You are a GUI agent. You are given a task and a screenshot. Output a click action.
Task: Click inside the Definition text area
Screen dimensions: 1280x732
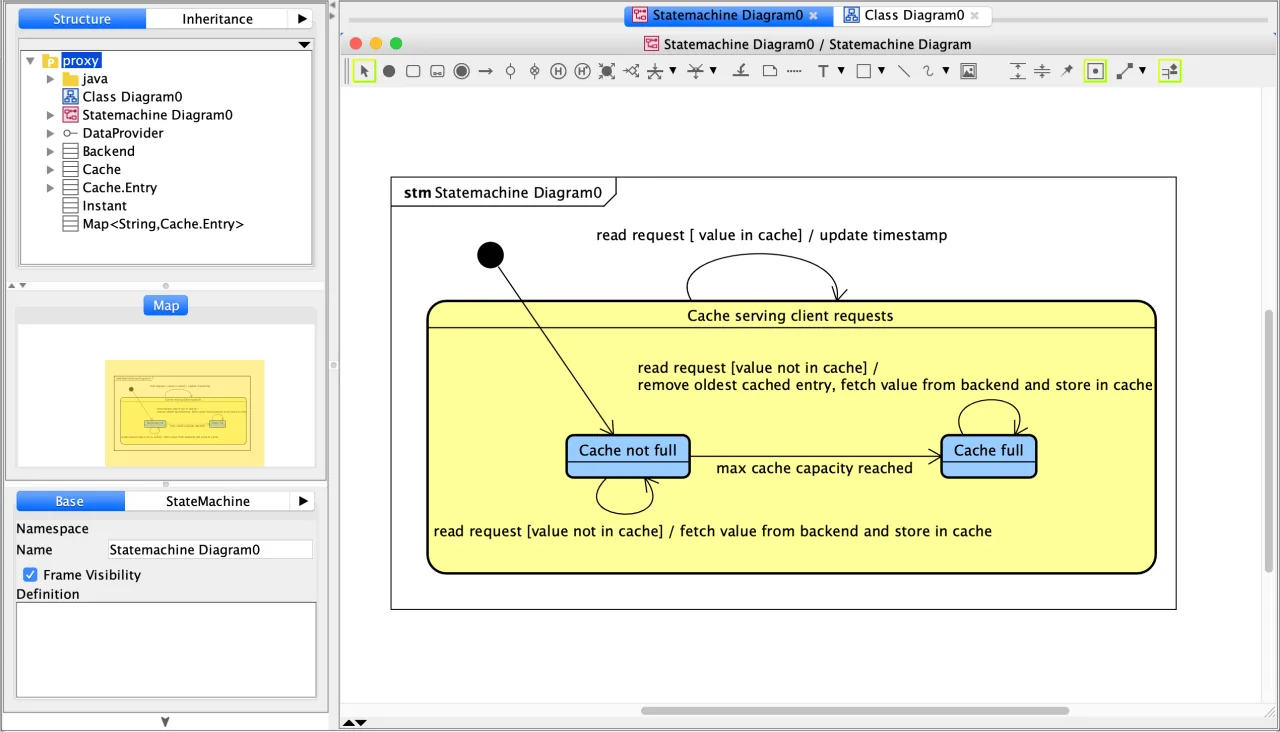click(166, 650)
